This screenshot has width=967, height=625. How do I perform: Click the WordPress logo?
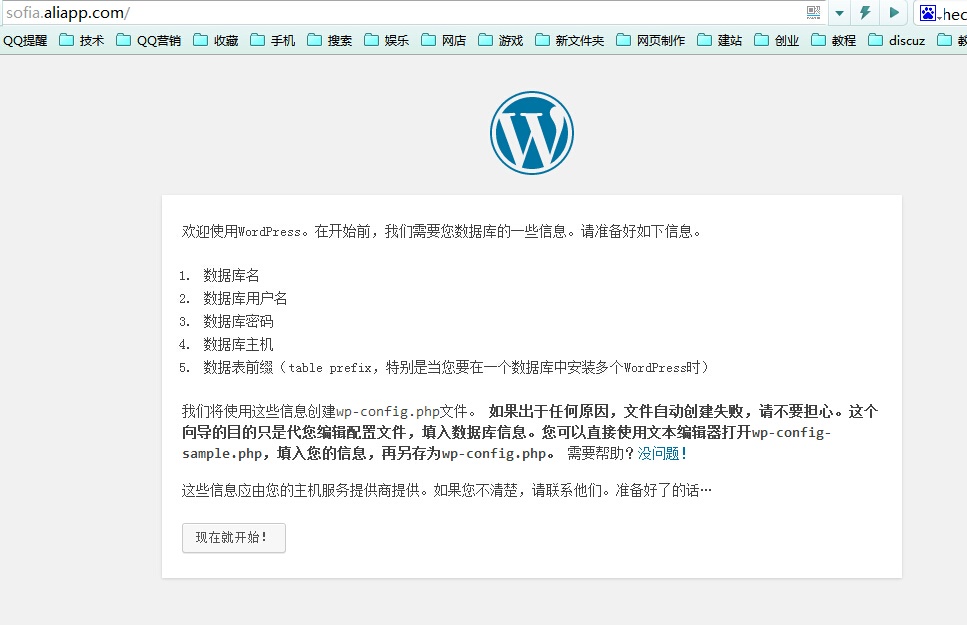[x=532, y=133]
